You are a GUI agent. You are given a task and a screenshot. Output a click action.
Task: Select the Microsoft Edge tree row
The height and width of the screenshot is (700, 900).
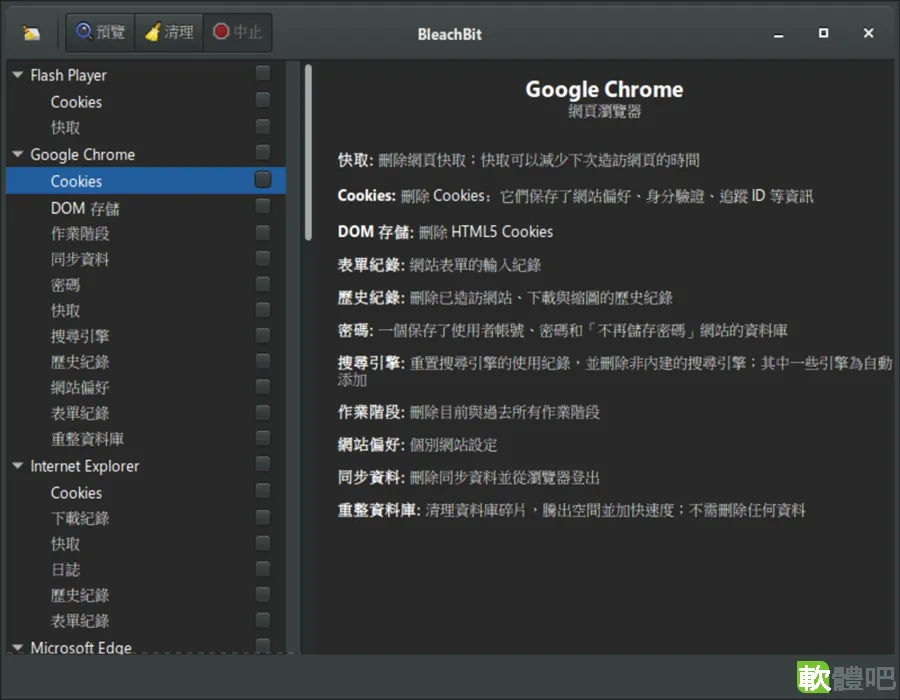pos(146,645)
